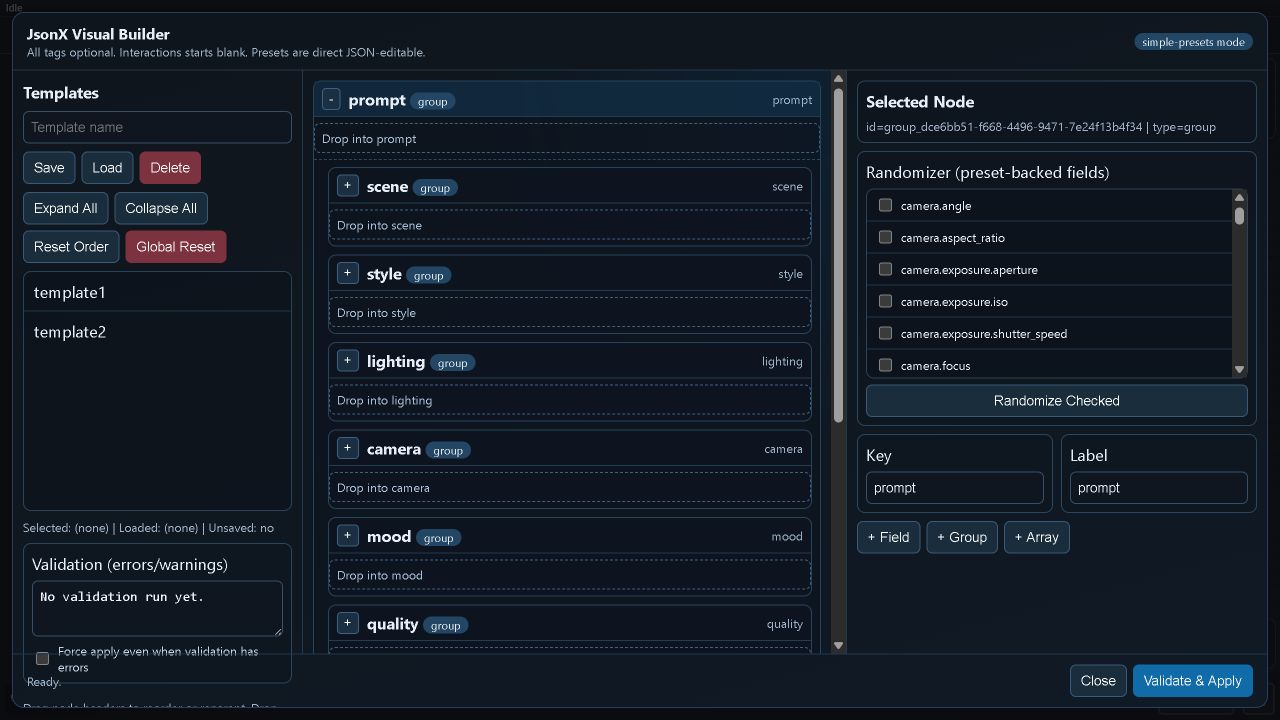Expand the style group

[347, 273]
